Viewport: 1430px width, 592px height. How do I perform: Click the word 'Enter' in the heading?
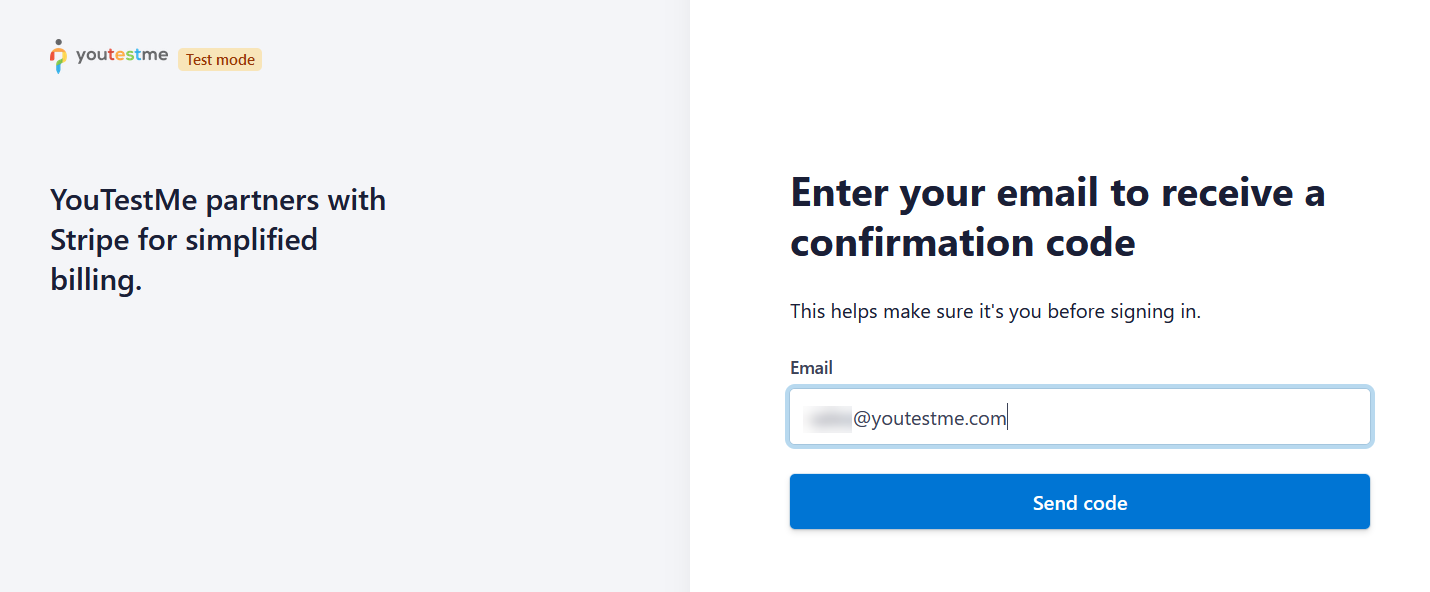tap(838, 192)
